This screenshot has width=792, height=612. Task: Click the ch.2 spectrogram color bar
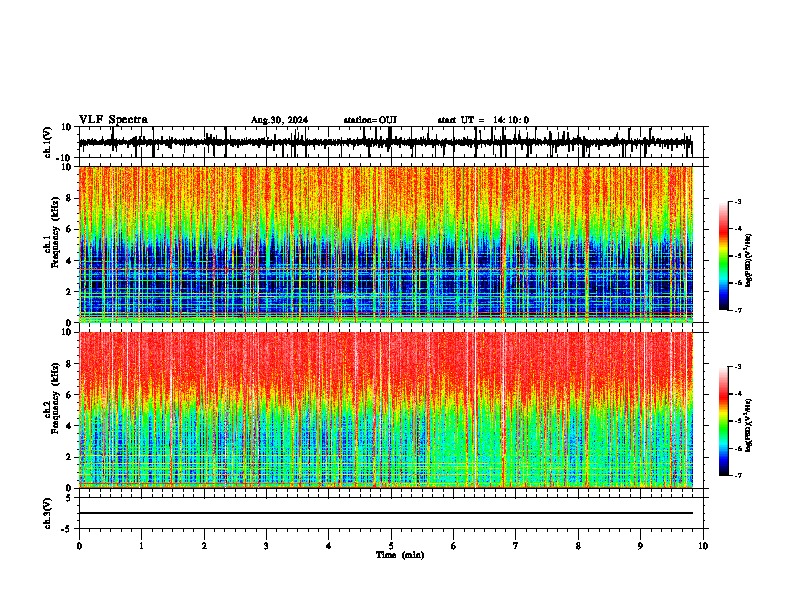click(723, 421)
